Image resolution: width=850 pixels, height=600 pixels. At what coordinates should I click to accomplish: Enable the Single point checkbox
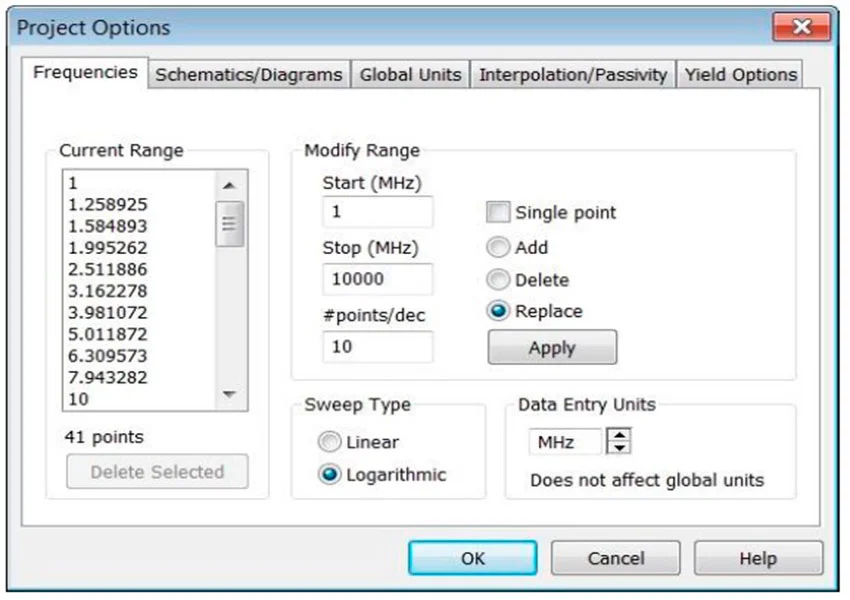tap(498, 212)
